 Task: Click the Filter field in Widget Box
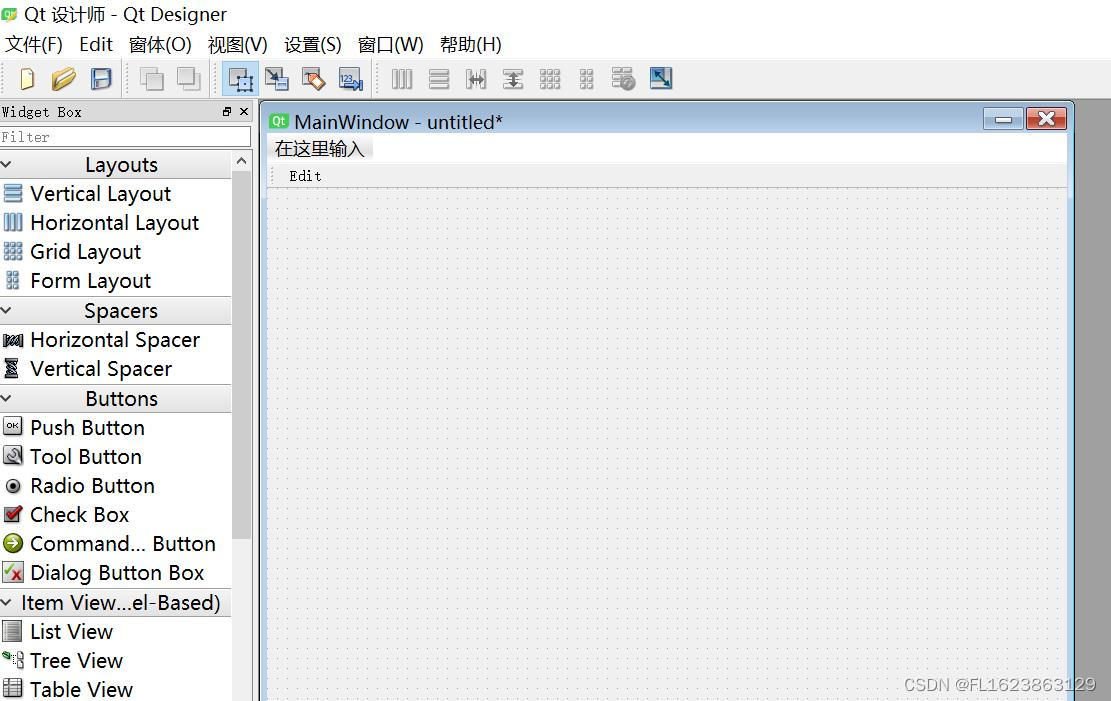[x=125, y=137]
